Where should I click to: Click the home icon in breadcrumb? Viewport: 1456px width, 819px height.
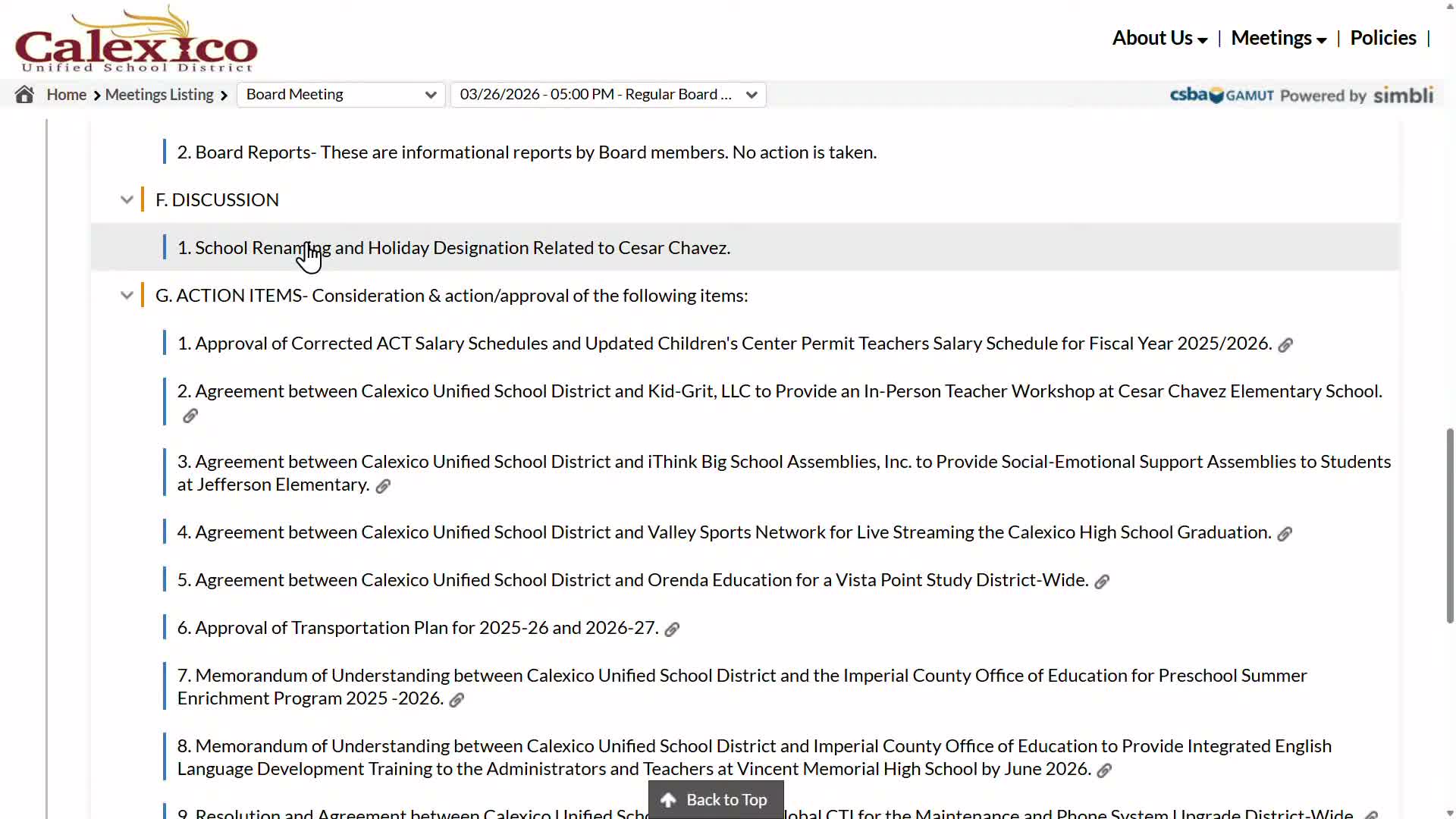pos(24,95)
